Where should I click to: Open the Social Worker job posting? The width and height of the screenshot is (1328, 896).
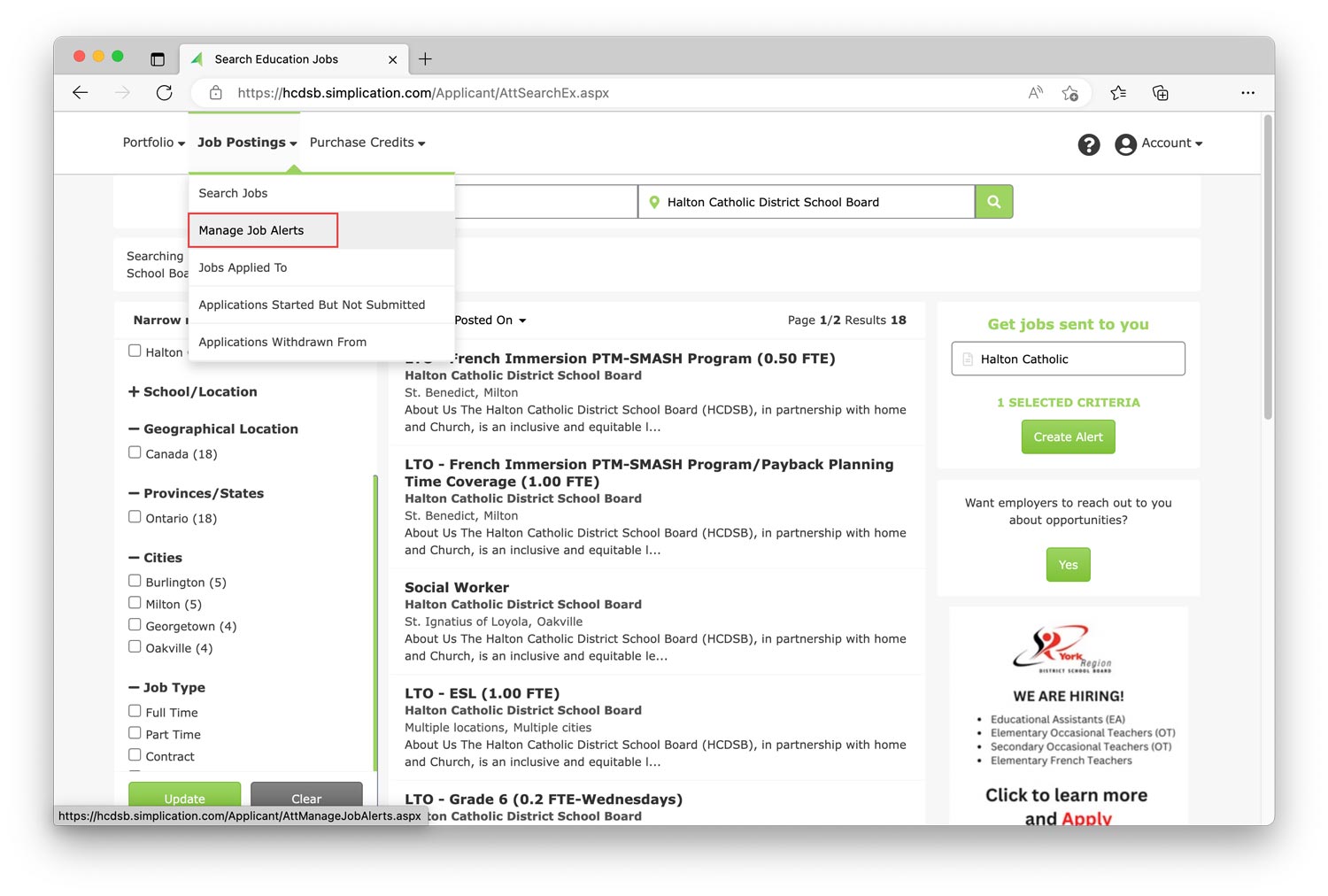(x=457, y=587)
